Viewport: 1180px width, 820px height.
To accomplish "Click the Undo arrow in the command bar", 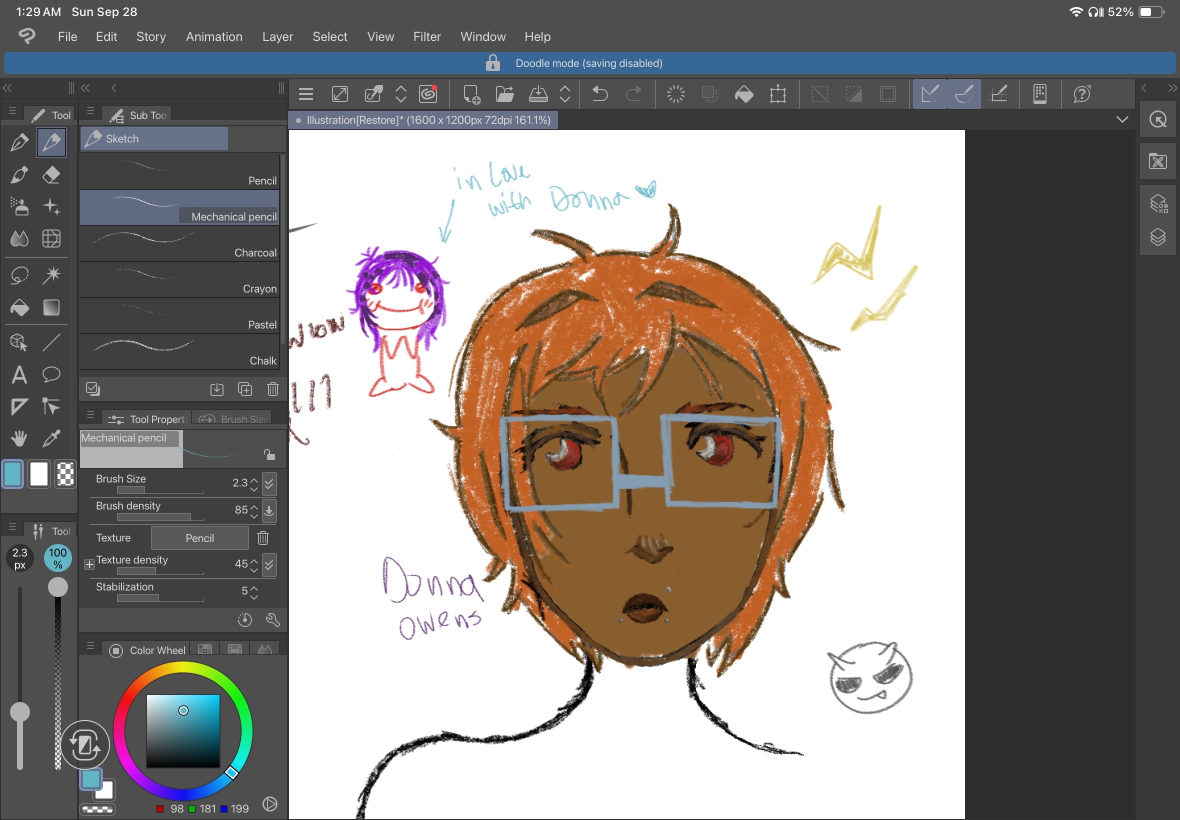I will tap(600, 94).
